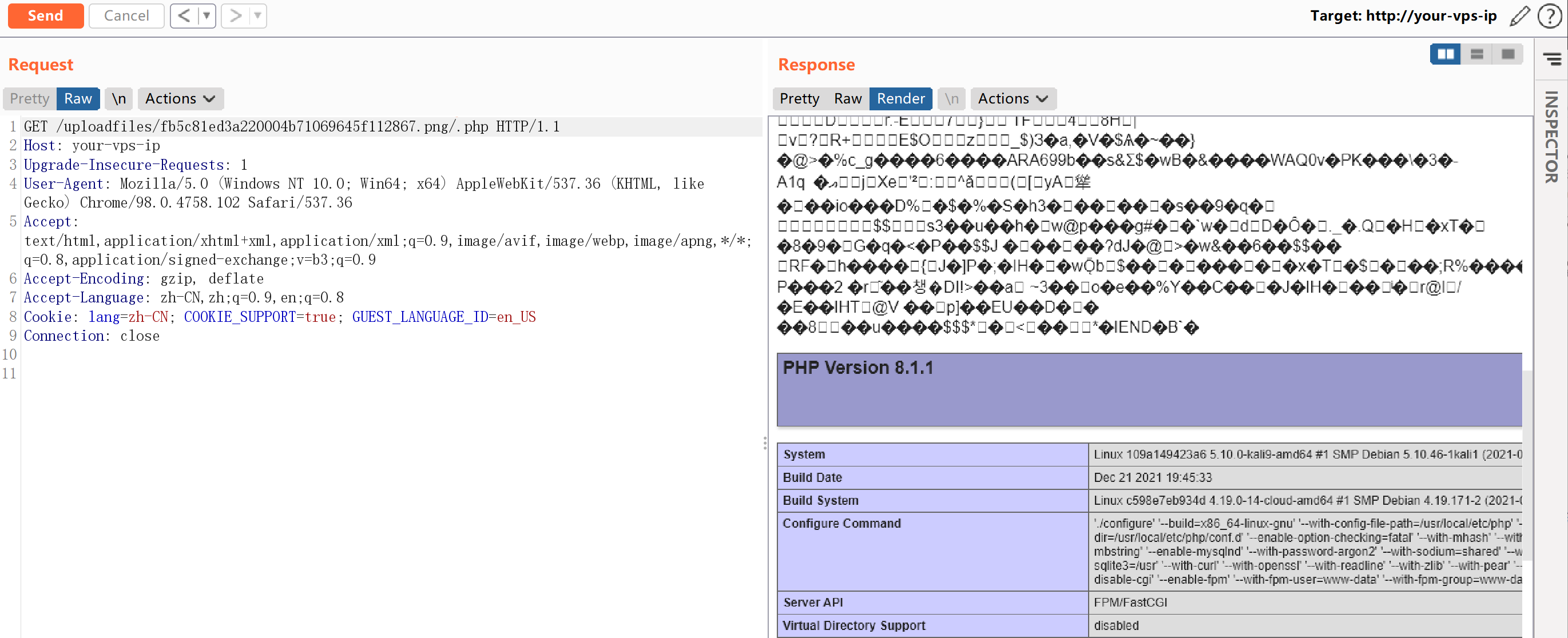Open the layout options hamburger icon

1553,58
